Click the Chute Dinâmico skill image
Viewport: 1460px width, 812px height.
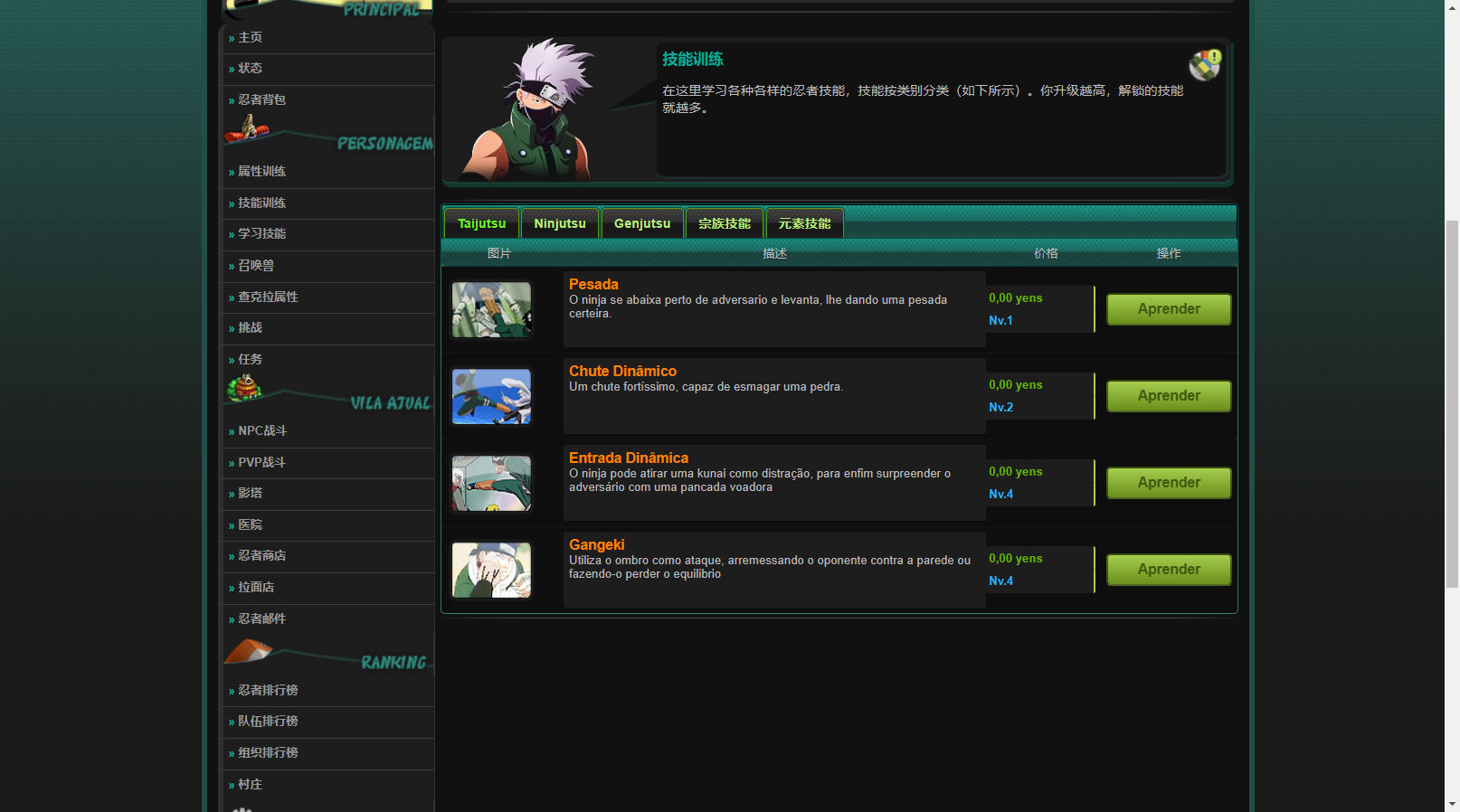point(491,397)
